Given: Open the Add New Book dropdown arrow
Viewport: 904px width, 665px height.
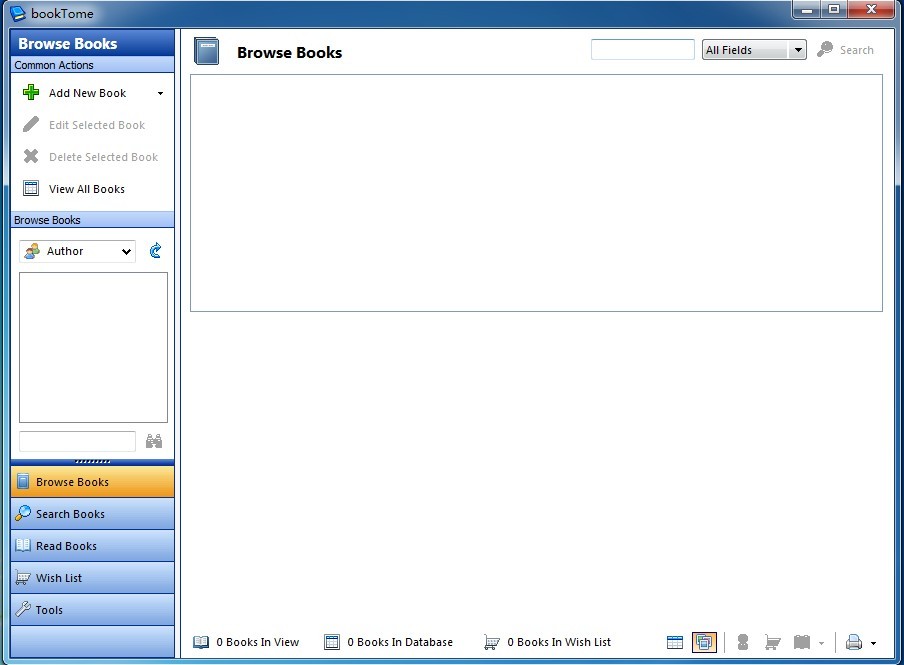Looking at the screenshot, I should [160, 94].
